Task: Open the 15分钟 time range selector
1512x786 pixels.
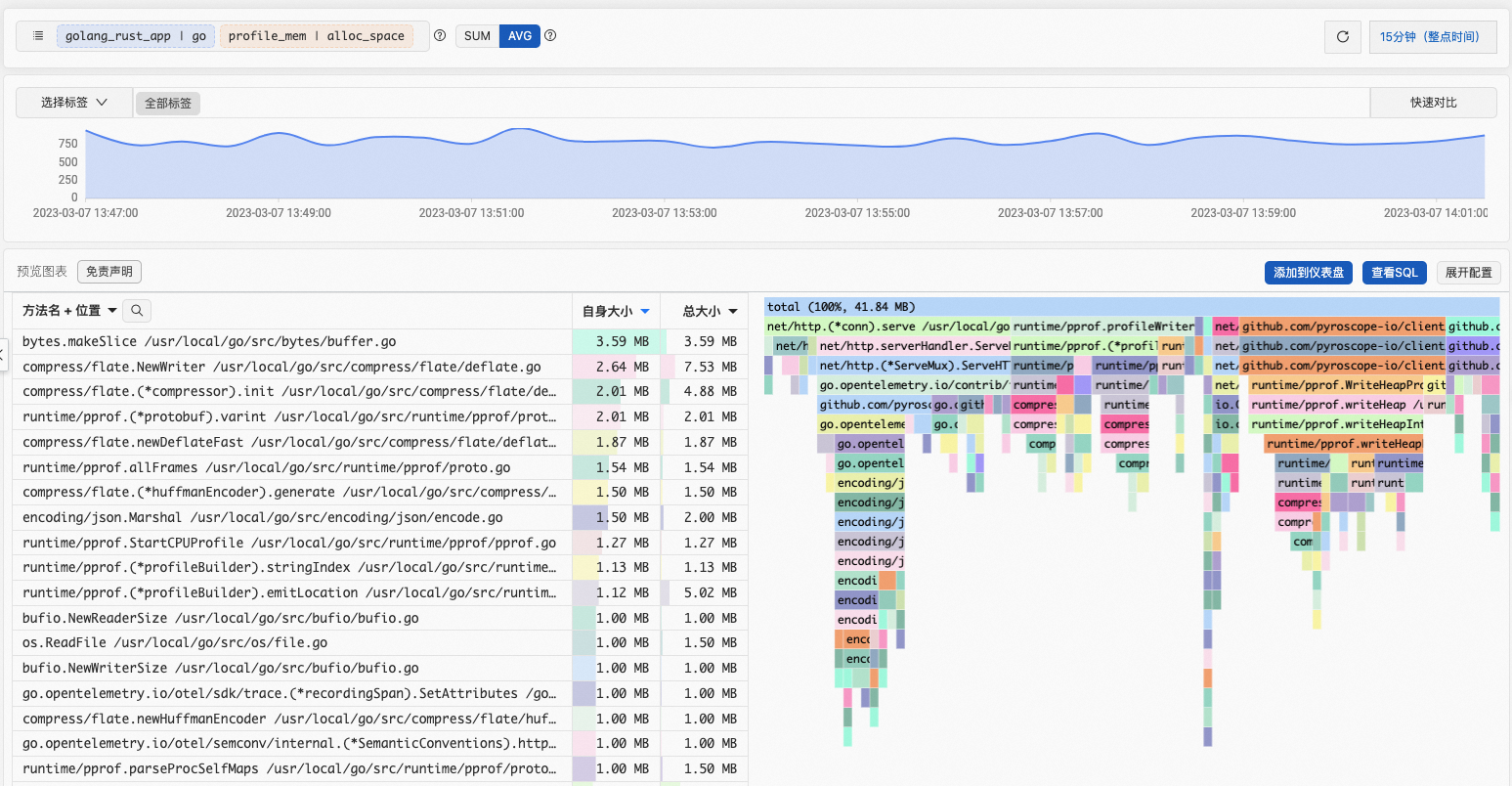Action: point(1433,37)
